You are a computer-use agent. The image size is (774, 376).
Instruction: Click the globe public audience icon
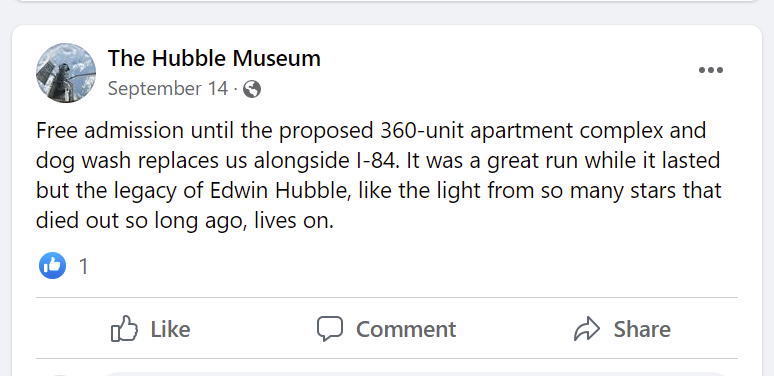(x=252, y=89)
